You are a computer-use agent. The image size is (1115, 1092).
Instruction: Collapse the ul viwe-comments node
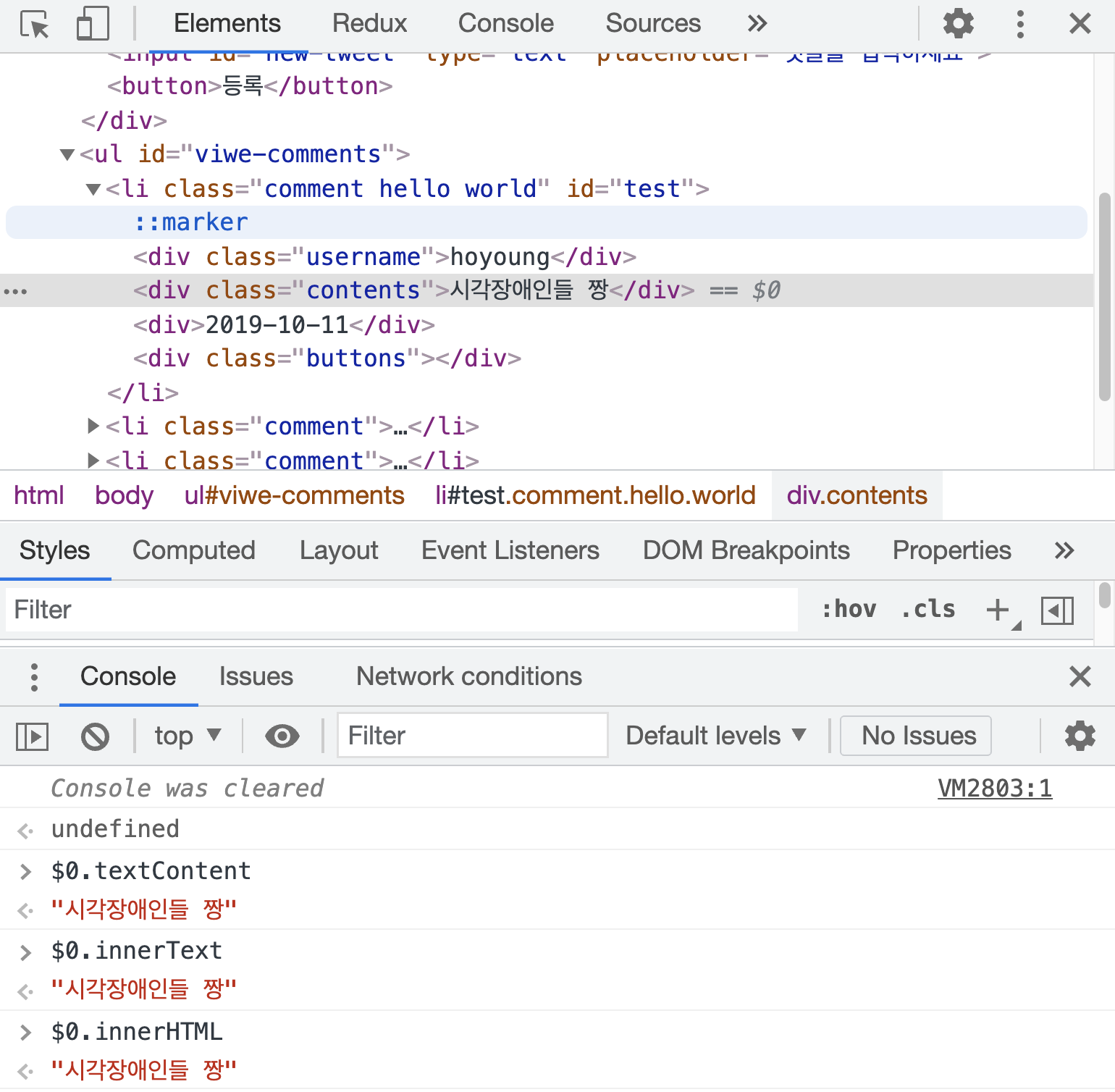tap(67, 154)
